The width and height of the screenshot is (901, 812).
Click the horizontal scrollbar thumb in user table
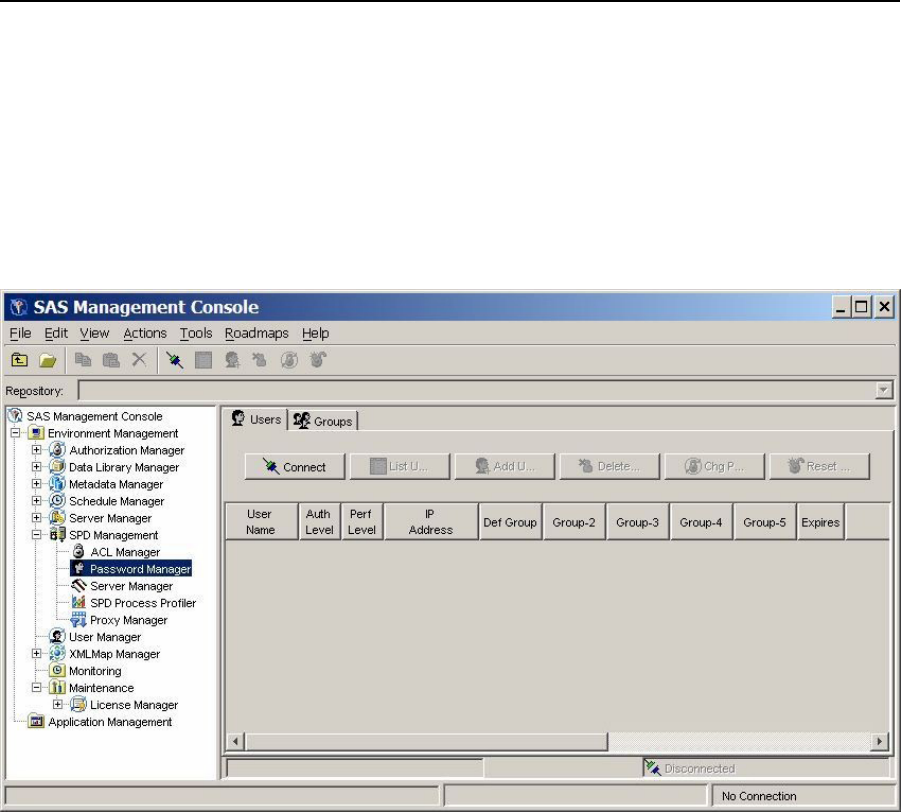click(x=426, y=741)
